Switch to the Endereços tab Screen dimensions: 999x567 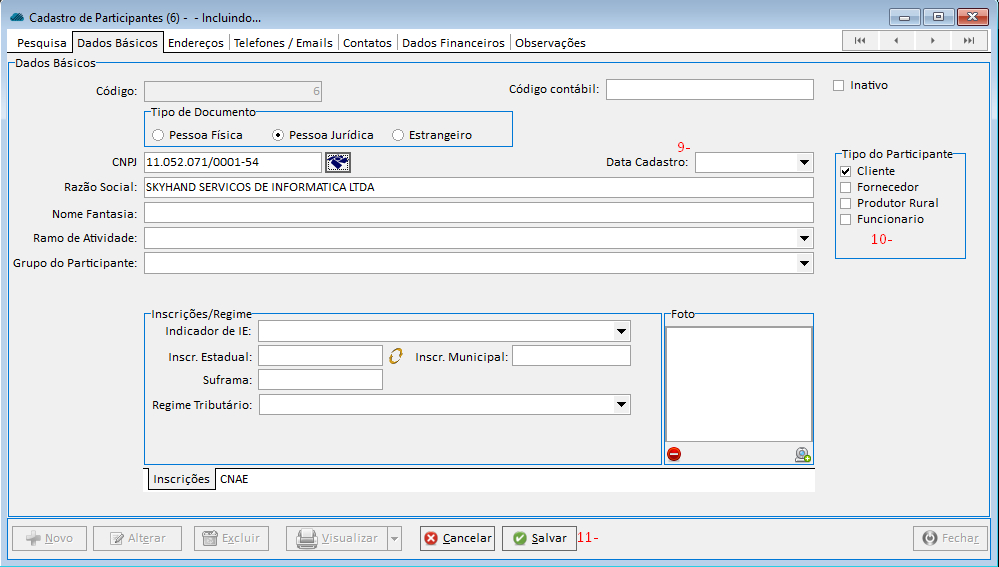(x=196, y=43)
